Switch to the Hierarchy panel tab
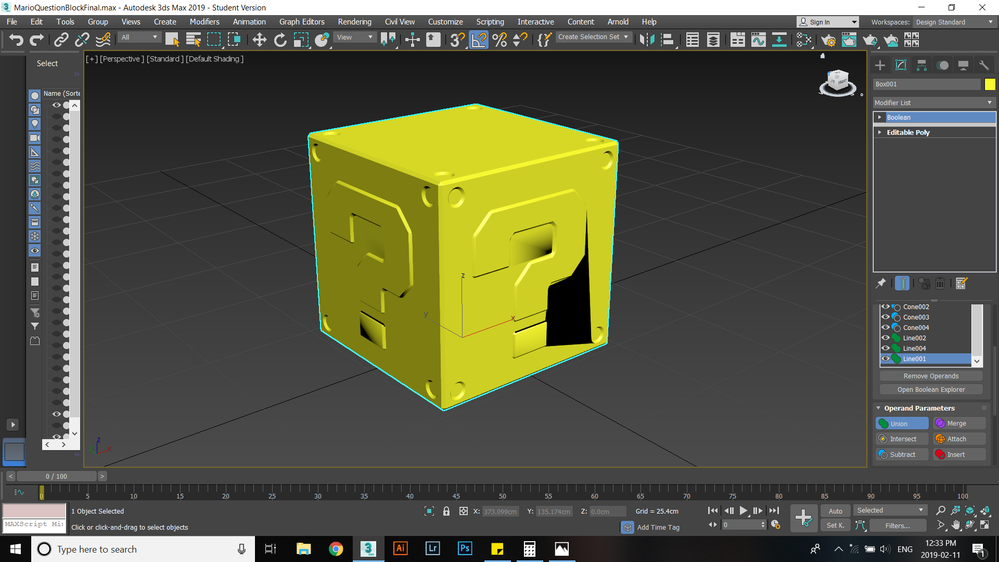999x562 pixels. tap(921, 65)
